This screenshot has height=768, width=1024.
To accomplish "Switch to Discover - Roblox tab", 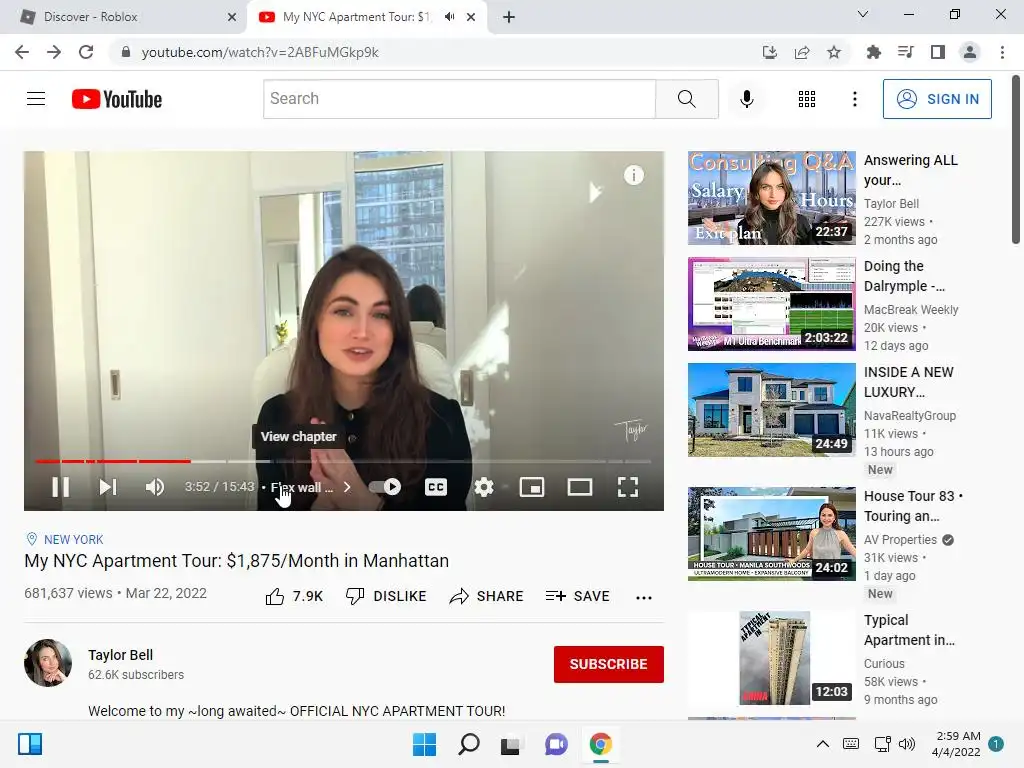I will pyautogui.click(x=124, y=17).
